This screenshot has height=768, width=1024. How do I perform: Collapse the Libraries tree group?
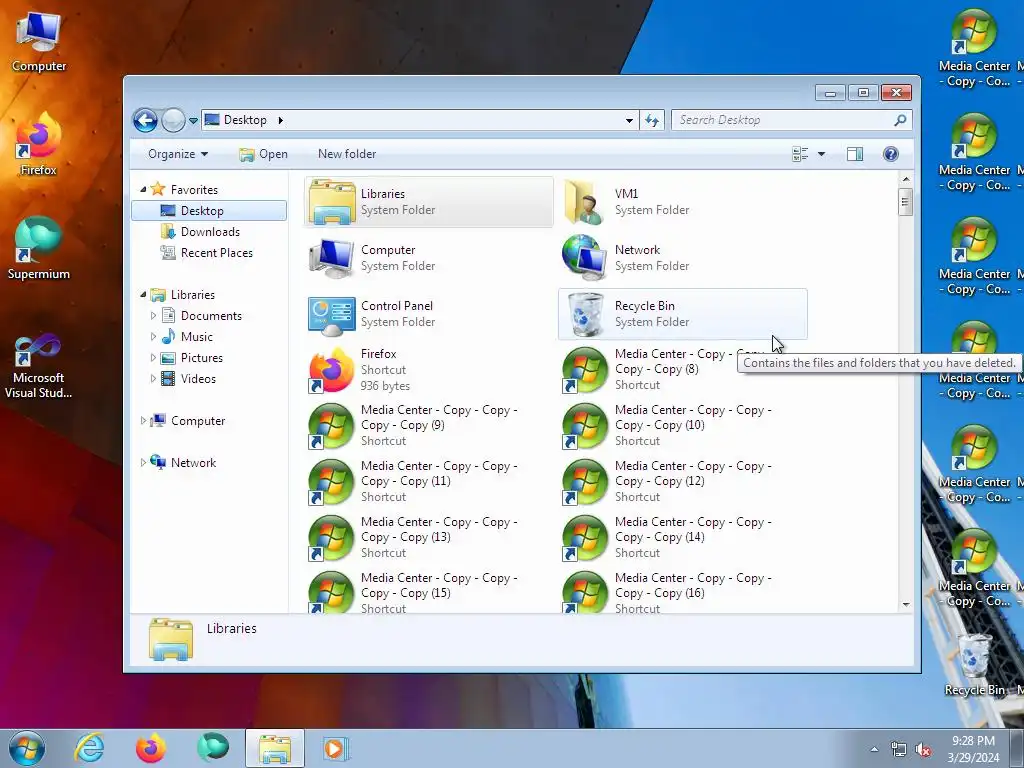point(144,295)
